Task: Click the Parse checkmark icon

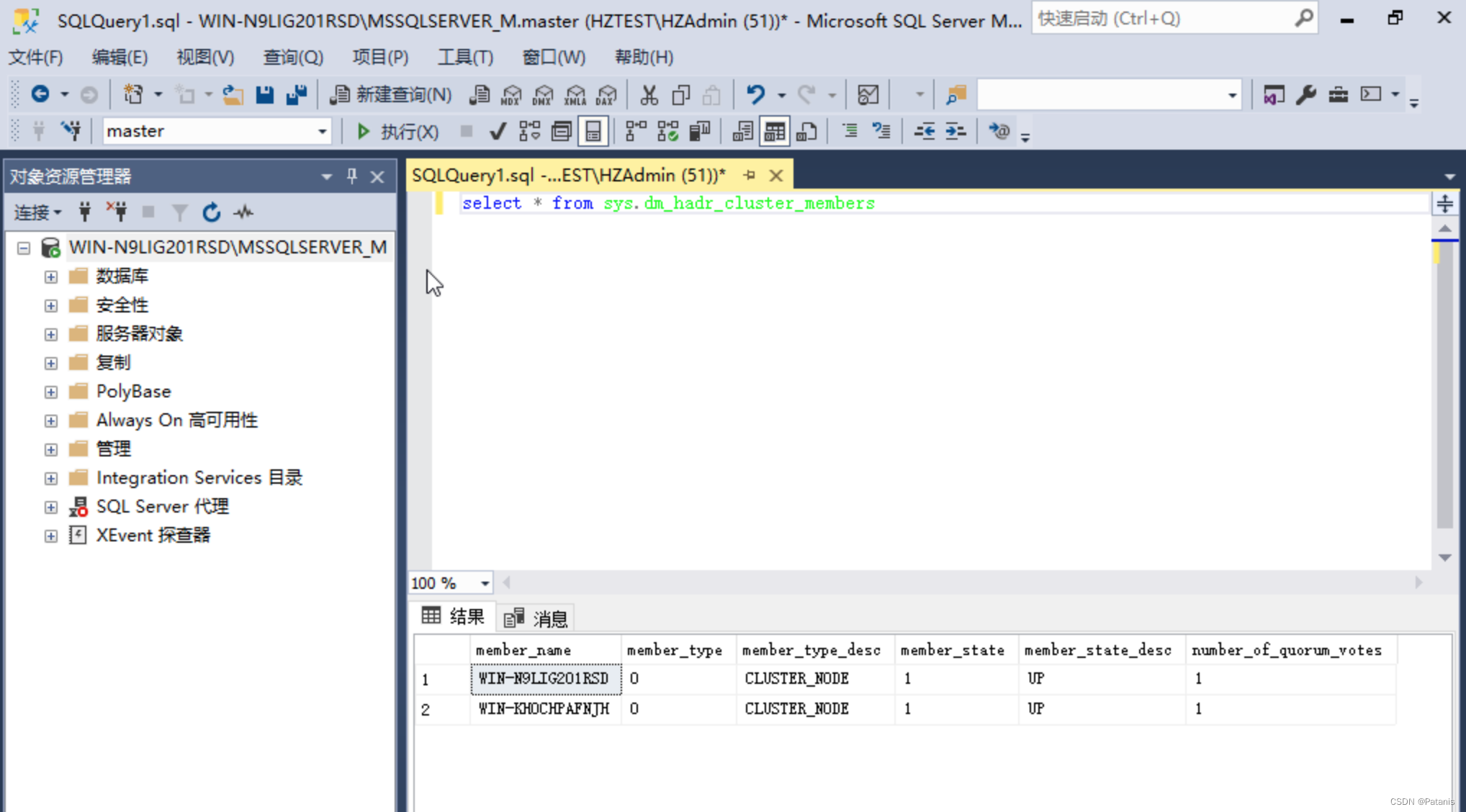Action: click(x=497, y=132)
